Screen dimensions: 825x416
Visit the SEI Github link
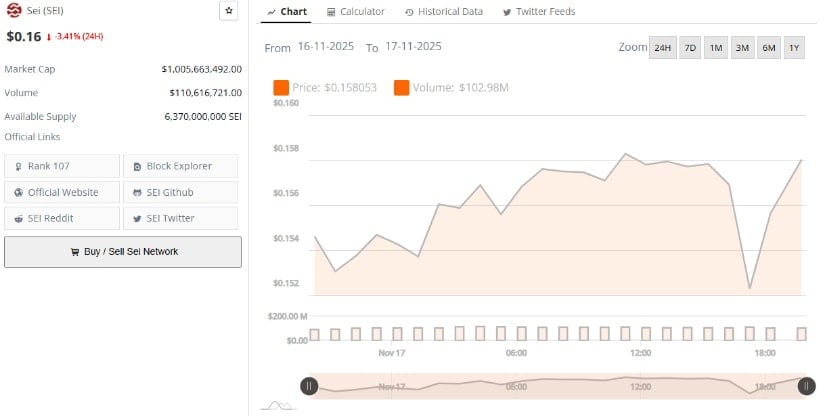[x=180, y=192]
